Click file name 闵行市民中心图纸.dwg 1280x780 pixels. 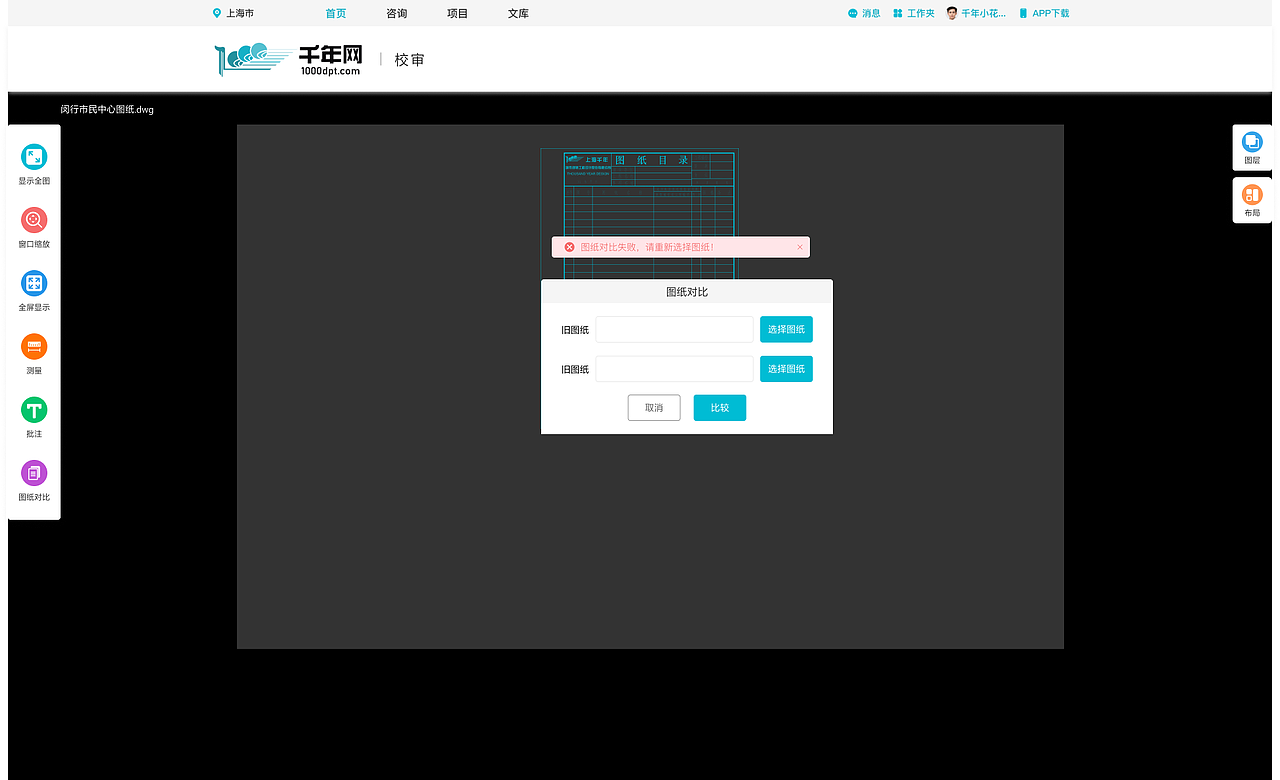[107, 109]
